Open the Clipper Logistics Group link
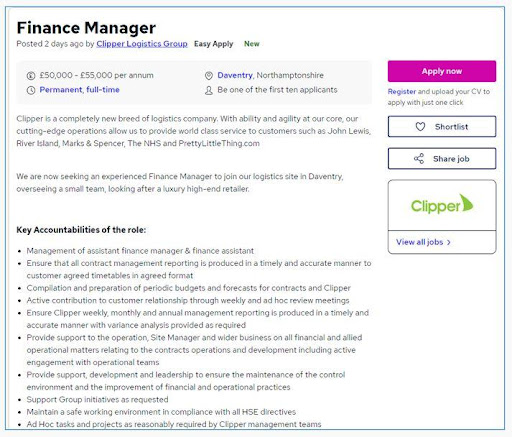This screenshot has height=437, width=512. coord(142,44)
